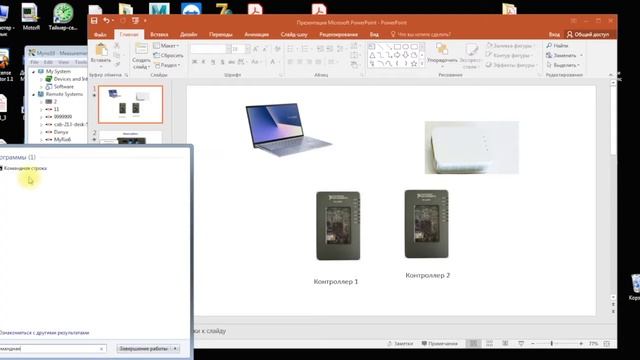Click Завершение работы shutdown button
Viewport: 640px width, 360px height.
(x=144, y=349)
